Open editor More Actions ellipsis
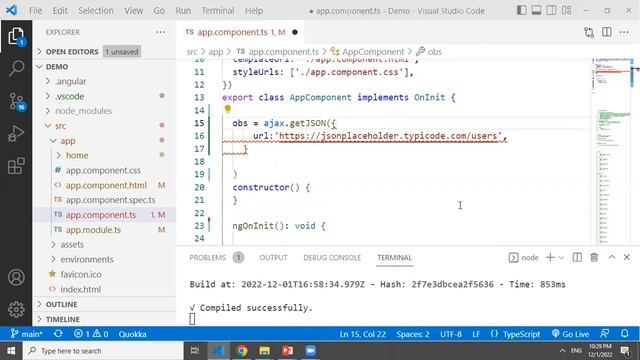This screenshot has width=640, height=360. (624, 32)
